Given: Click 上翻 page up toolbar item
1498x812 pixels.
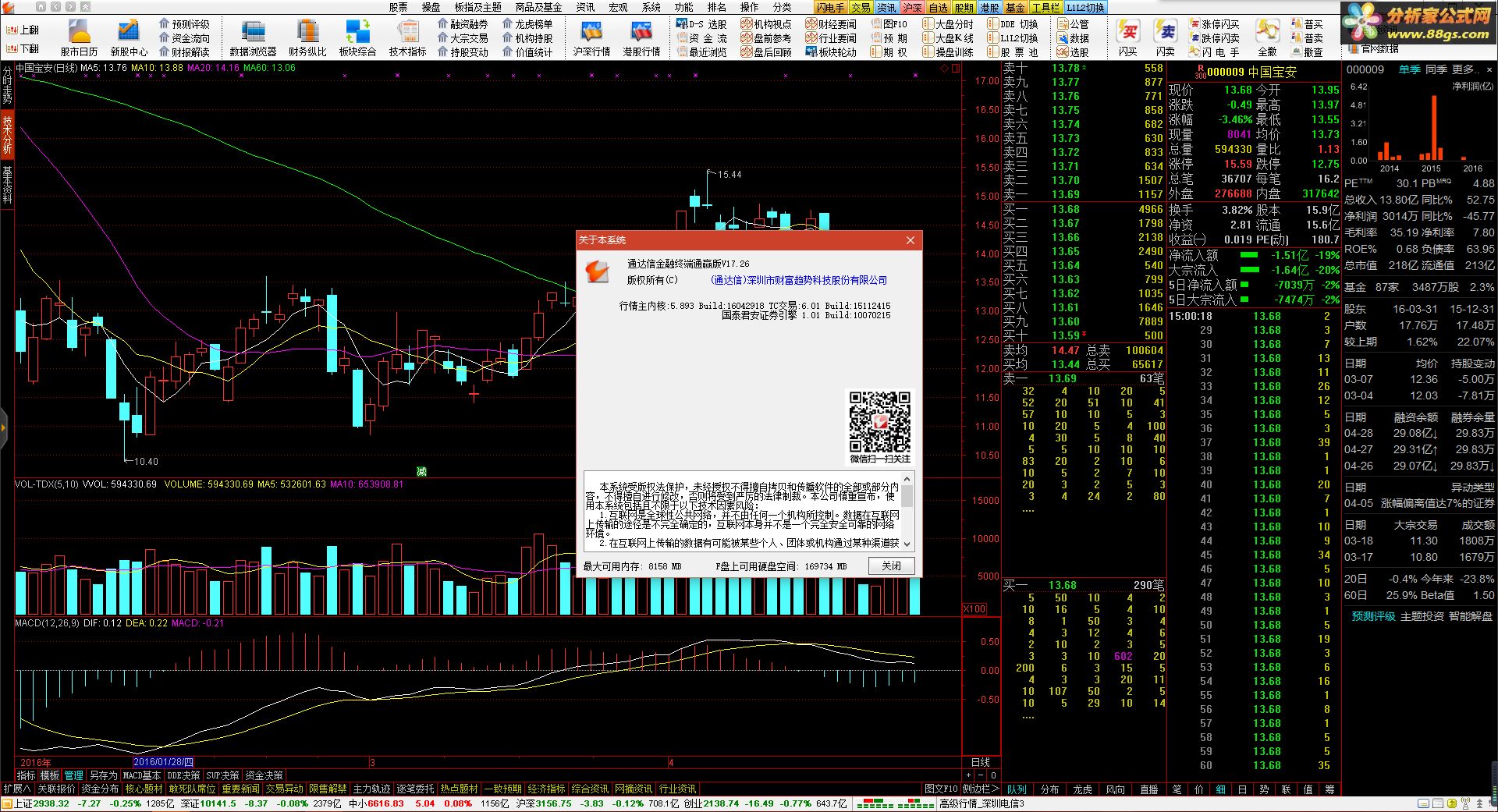Looking at the screenshot, I should 23,30.
